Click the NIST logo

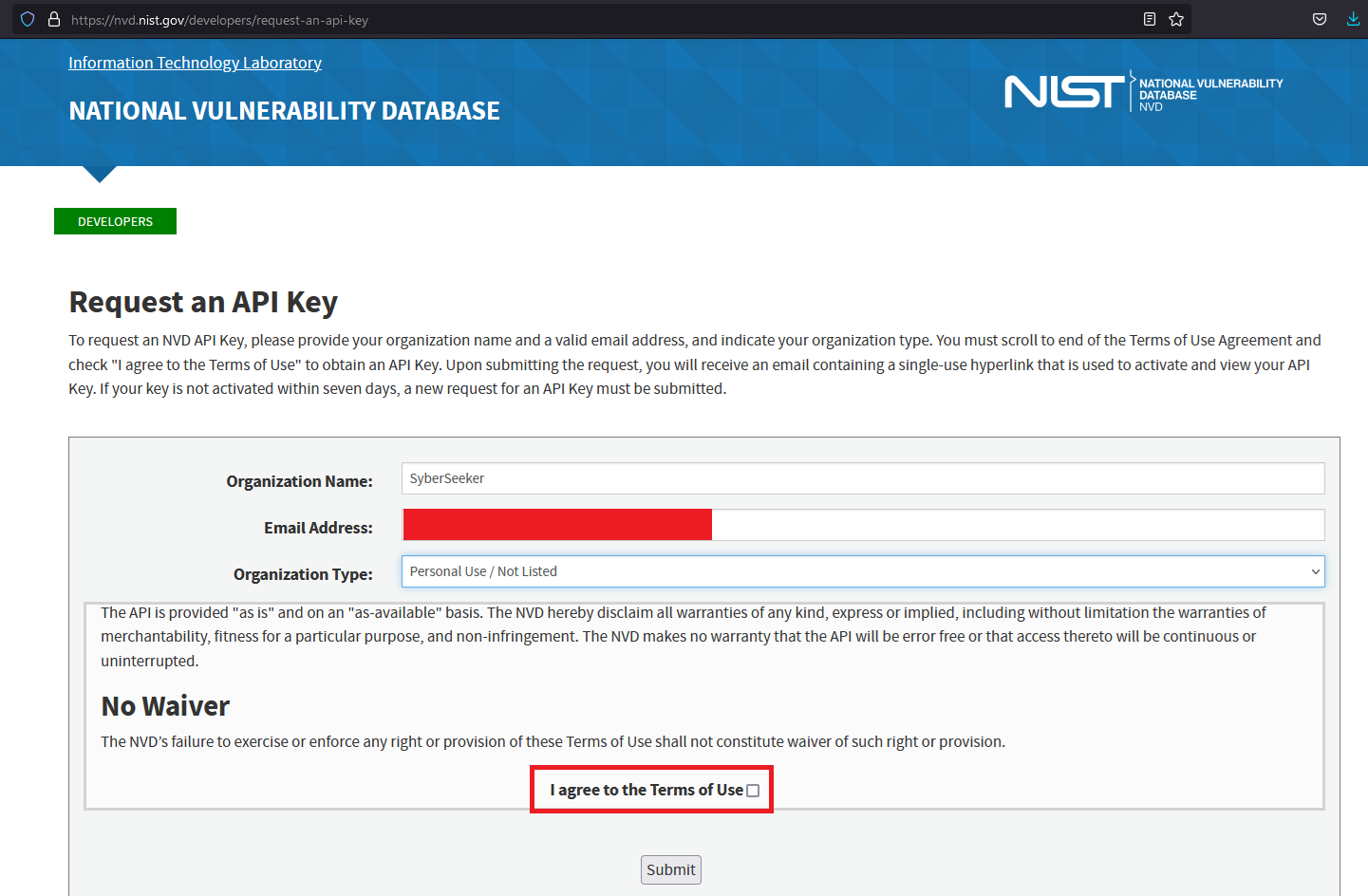[x=1064, y=92]
